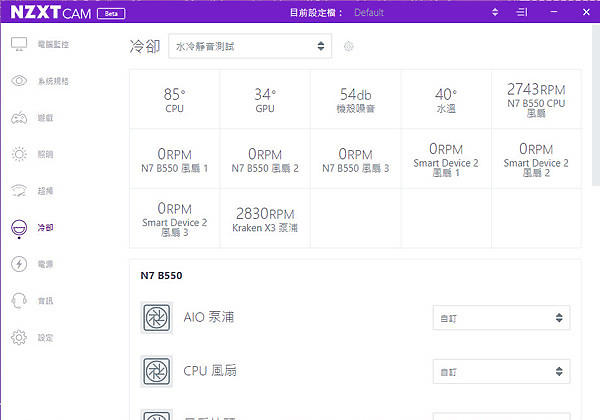Click the N7 B550 風扇 1 tile
This screenshot has height=420, width=600.
point(174,159)
